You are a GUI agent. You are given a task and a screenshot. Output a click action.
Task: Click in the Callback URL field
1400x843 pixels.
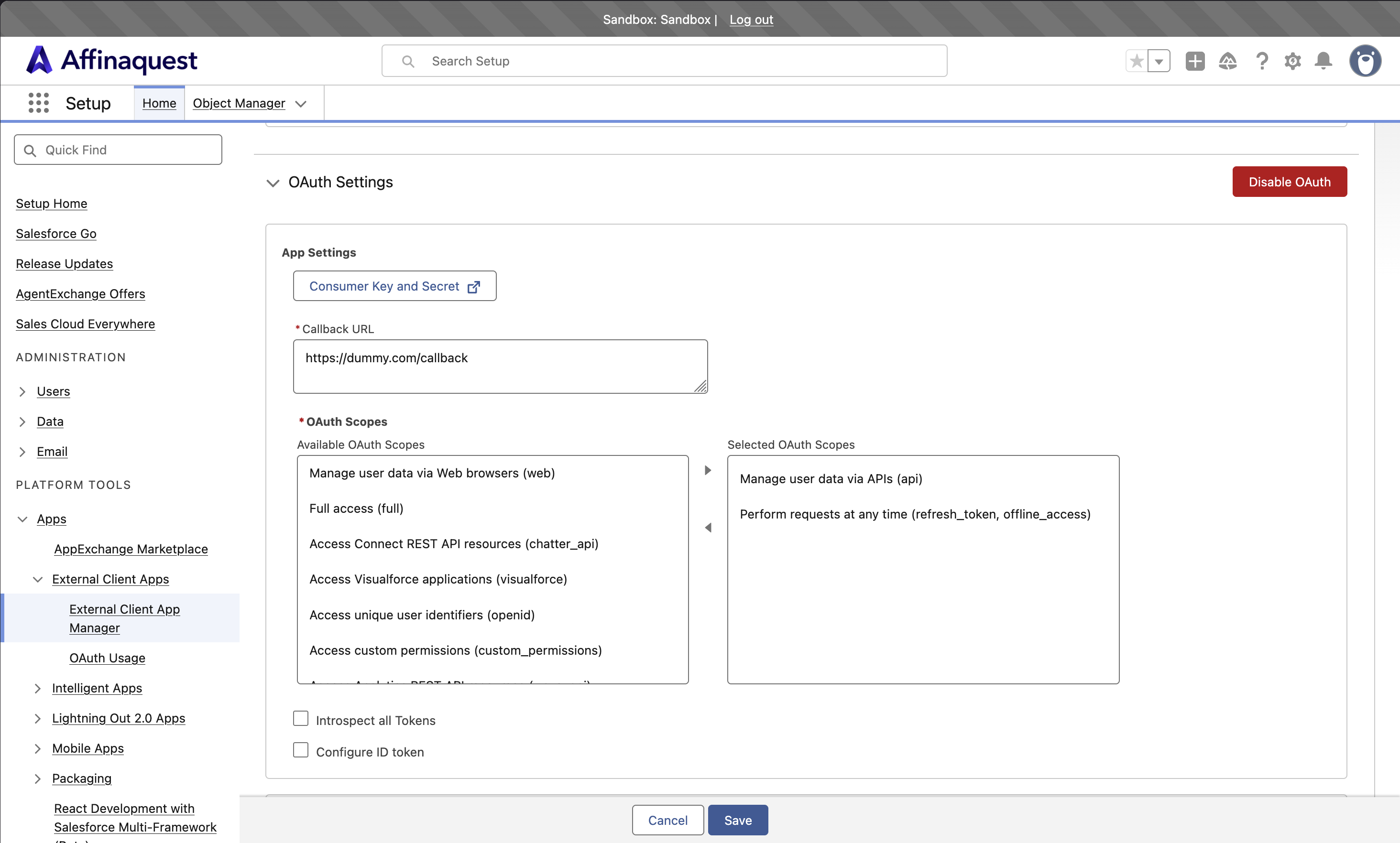coord(500,367)
